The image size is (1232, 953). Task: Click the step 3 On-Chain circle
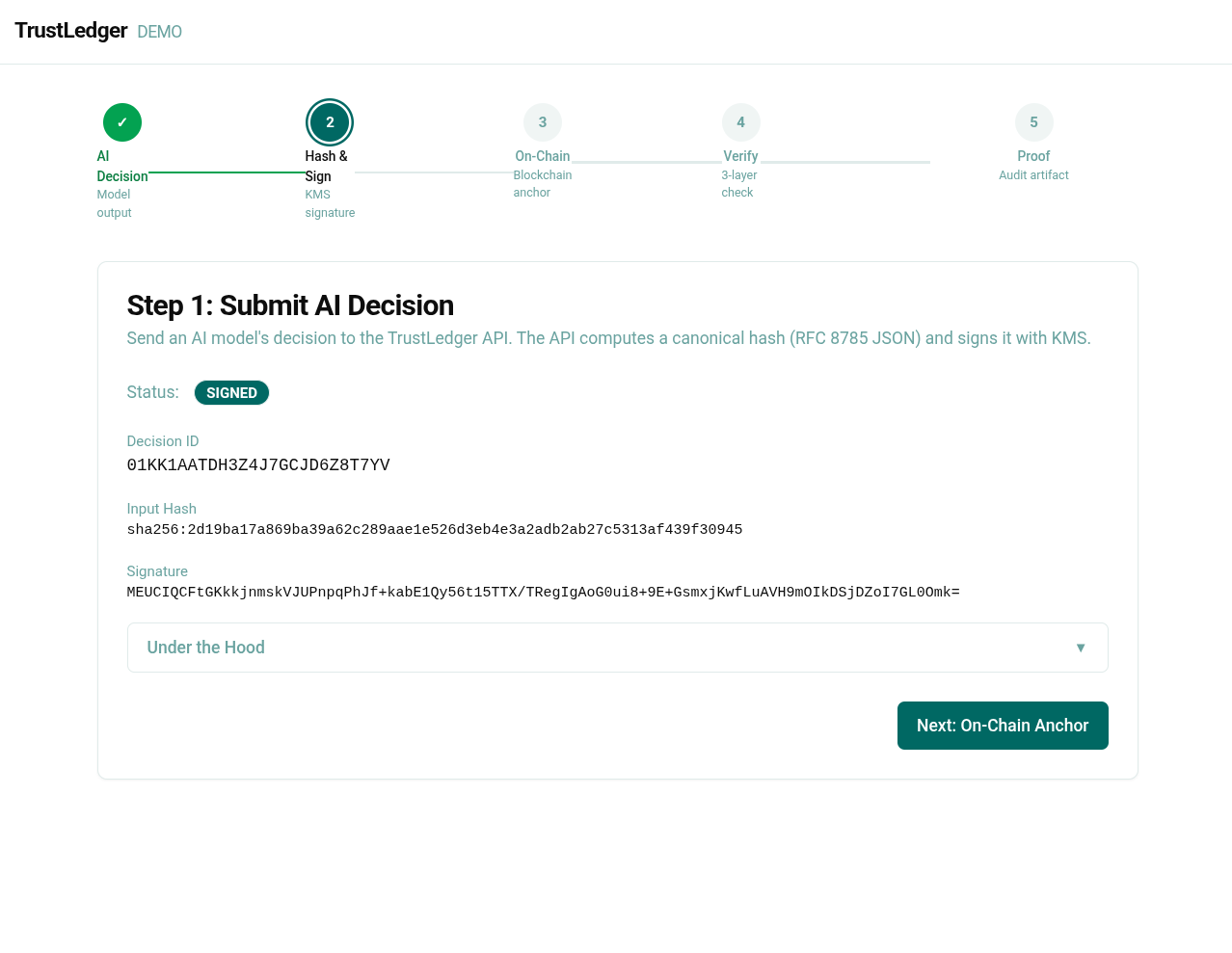(543, 122)
